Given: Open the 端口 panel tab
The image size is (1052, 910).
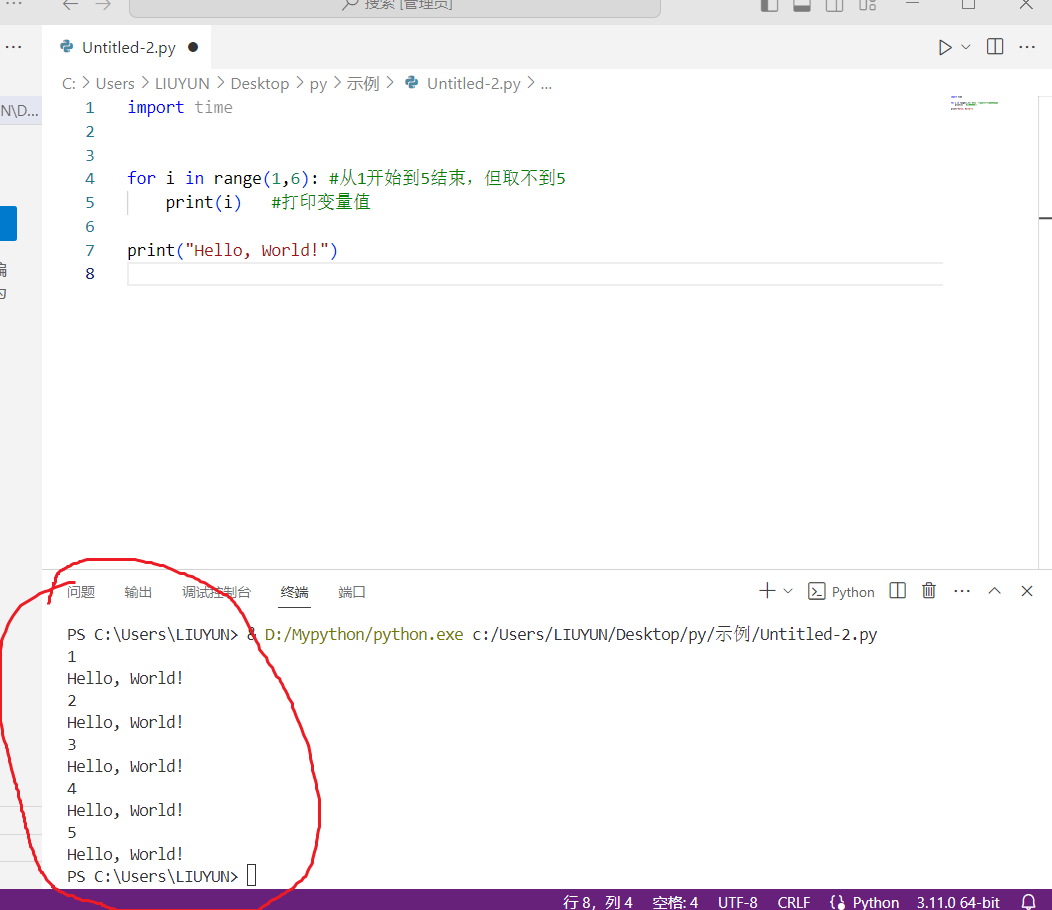Looking at the screenshot, I should (352, 592).
